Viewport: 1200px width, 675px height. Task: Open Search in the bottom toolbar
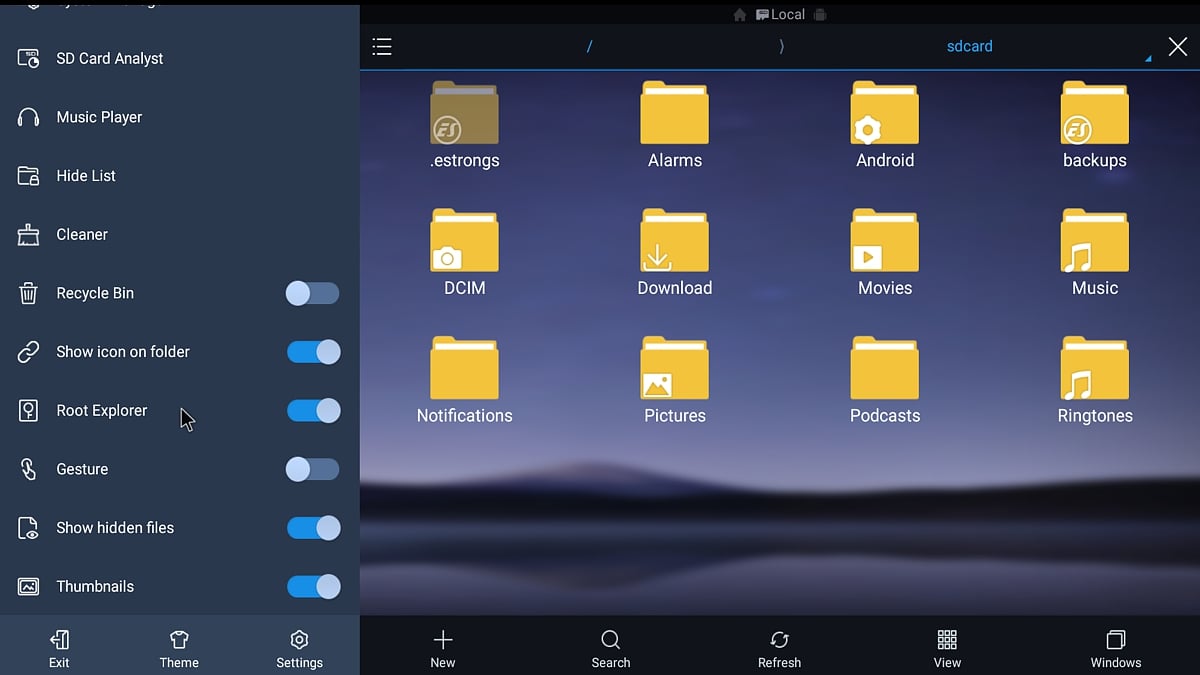(x=610, y=648)
